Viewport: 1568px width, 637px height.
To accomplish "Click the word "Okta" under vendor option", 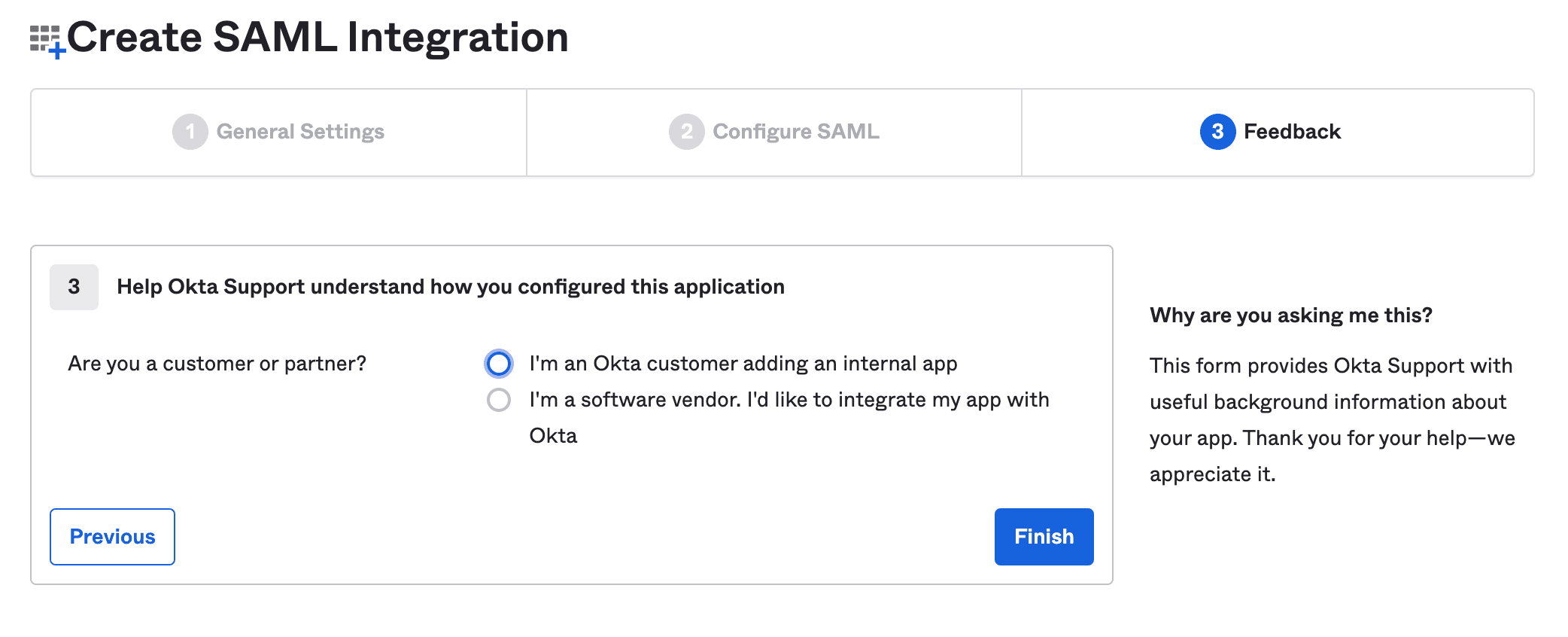I will [x=553, y=436].
